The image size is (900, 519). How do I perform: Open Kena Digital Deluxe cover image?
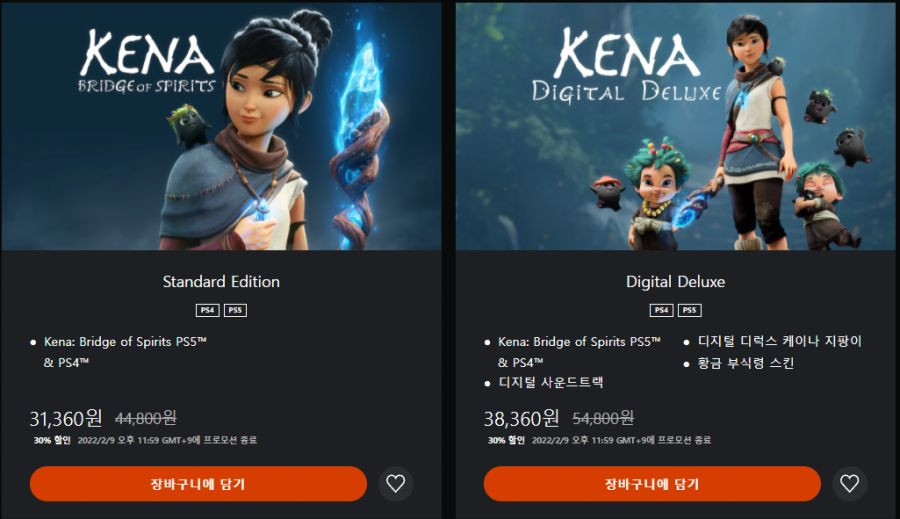pyautogui.click(x=676, y=126)
